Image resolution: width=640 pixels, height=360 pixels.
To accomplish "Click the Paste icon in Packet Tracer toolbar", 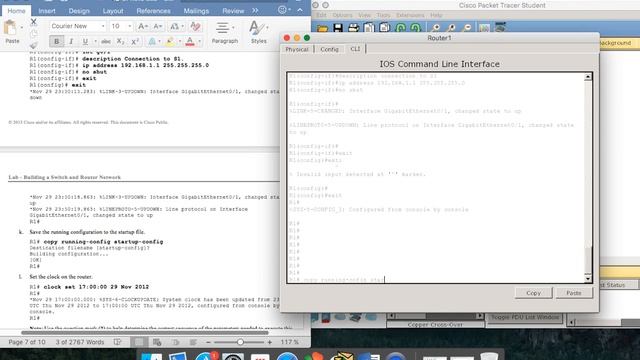I will [384, 28].
